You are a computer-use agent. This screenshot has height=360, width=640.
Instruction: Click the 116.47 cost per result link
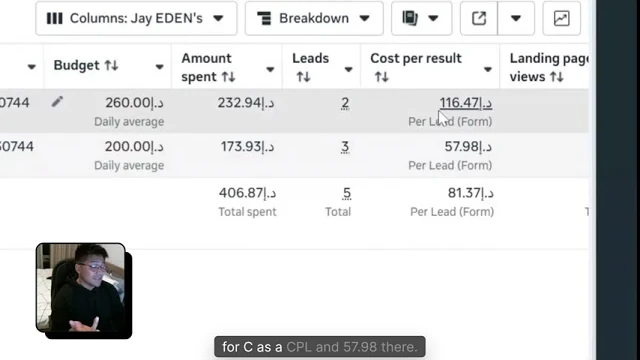tap(466, 103)
